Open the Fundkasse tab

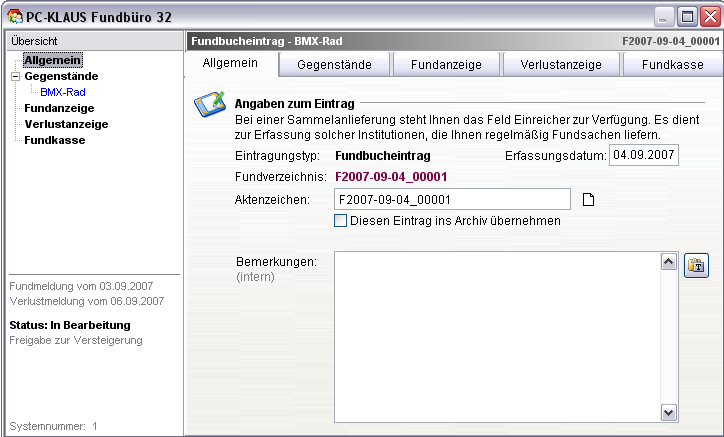[672, 64]
